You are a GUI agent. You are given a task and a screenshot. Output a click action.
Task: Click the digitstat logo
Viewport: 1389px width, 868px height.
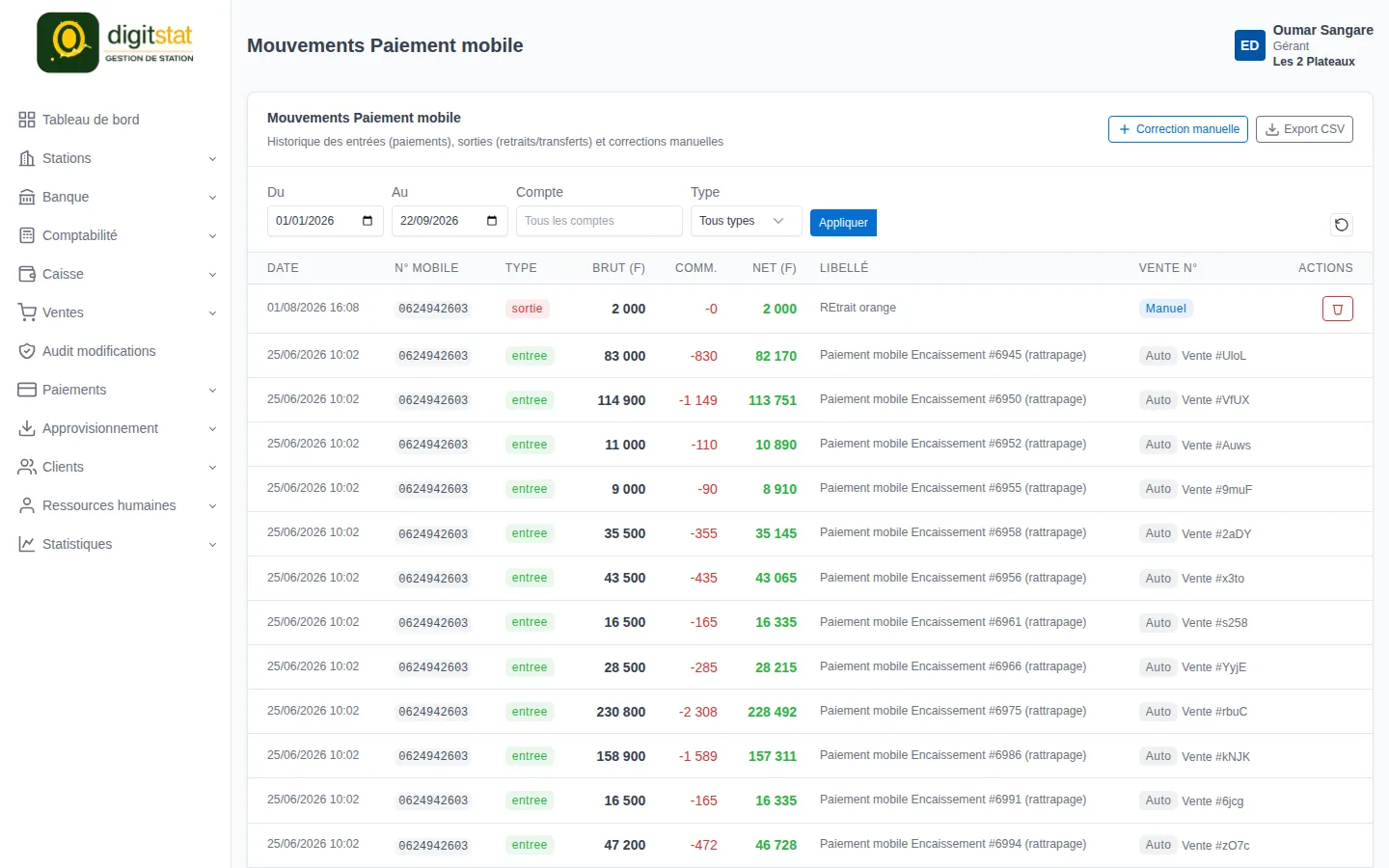pos(116,42)
